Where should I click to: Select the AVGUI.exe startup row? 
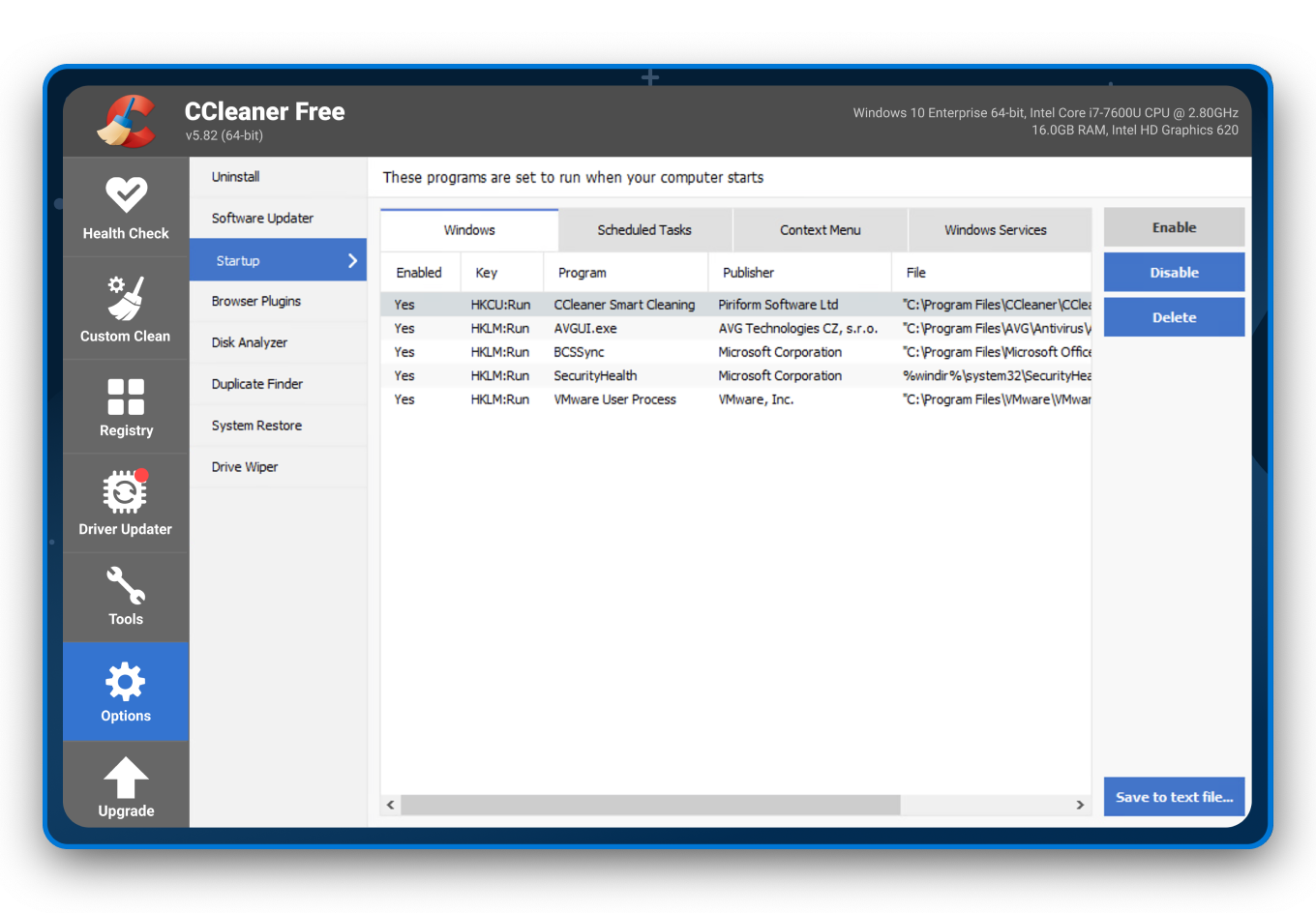pos(624,328)
